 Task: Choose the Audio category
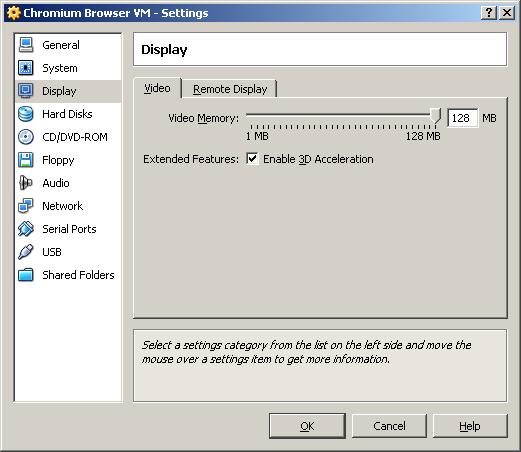[x=56, y=183]
